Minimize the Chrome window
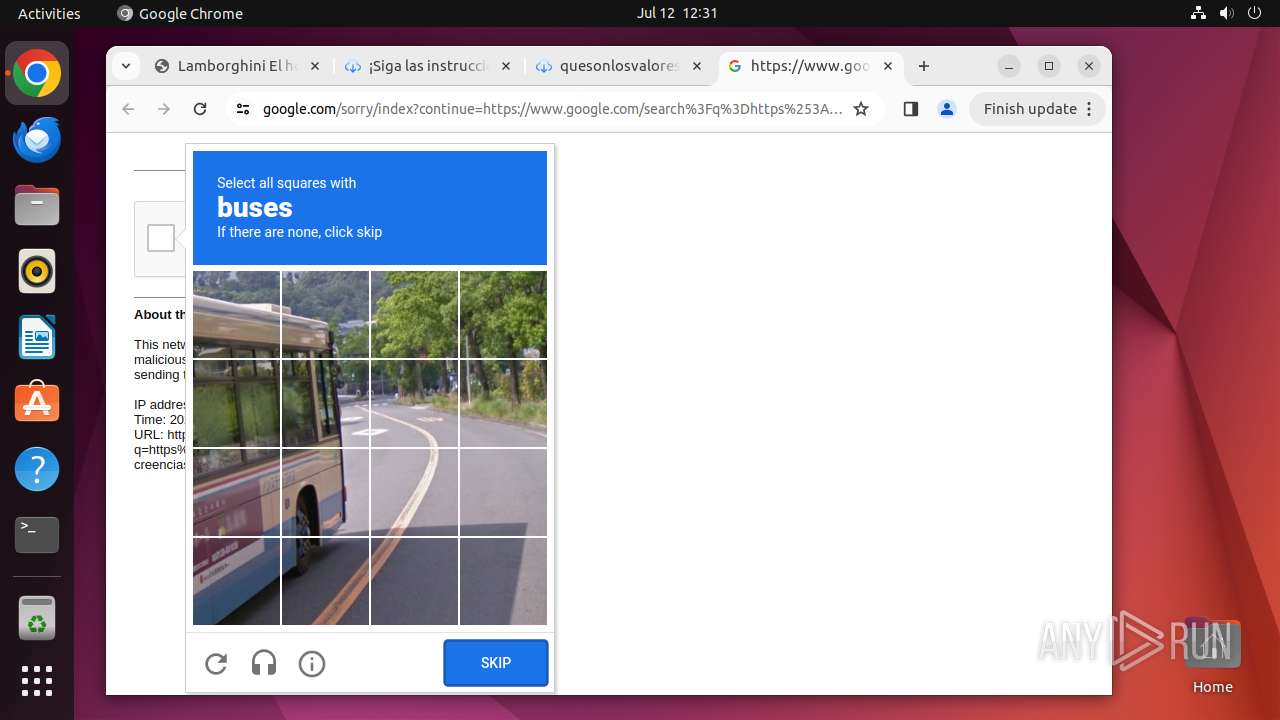This screenshot has height=720, width=1280. click(x=1009, y=66)
